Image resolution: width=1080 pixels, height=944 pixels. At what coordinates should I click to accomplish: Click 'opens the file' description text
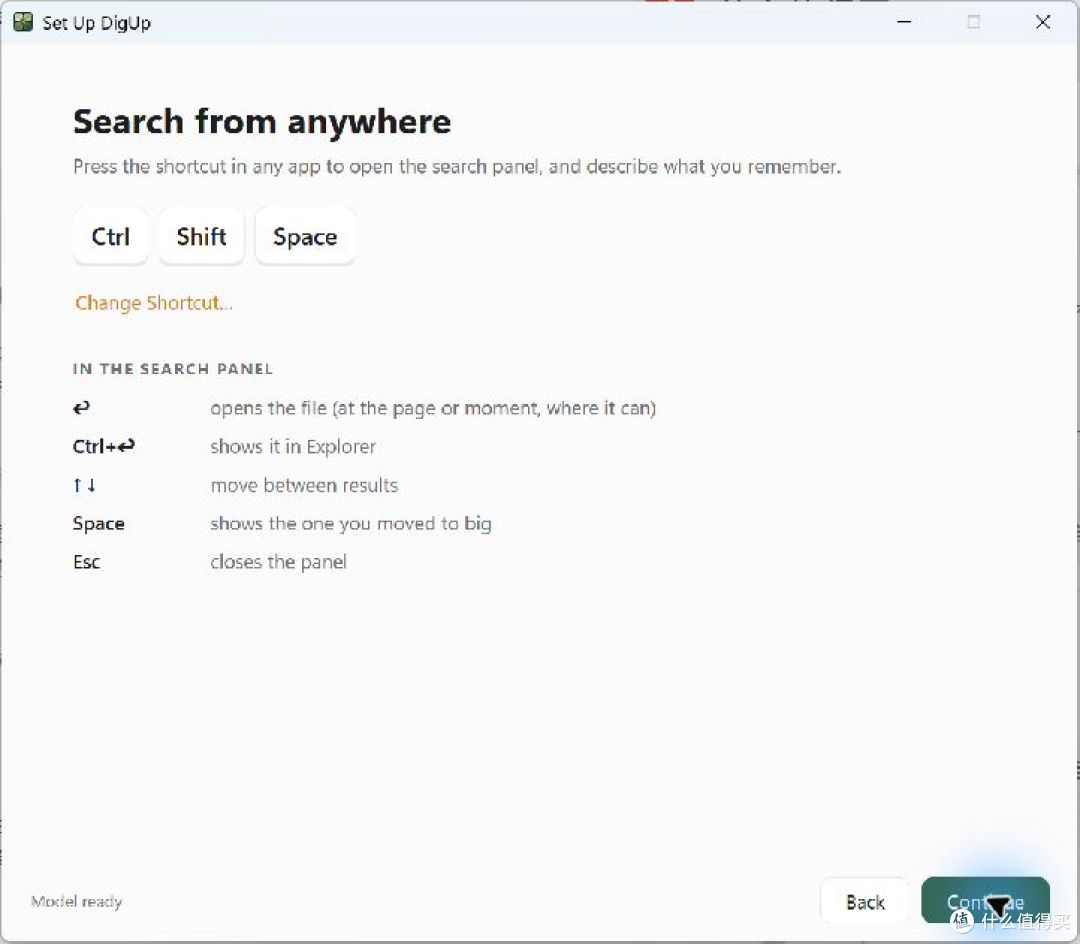pyautogui.click(x=433, y=408)
